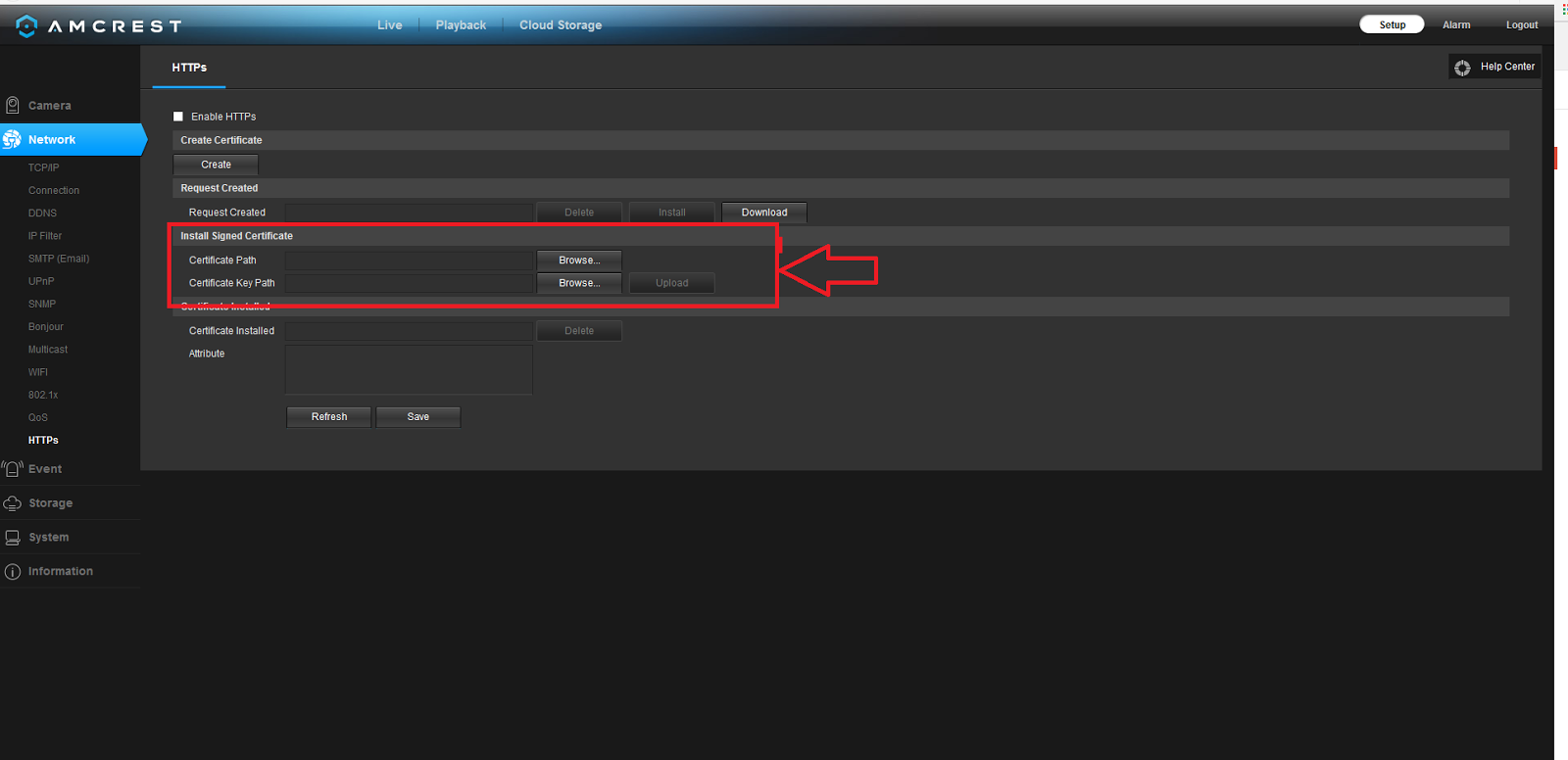Screen dimensions: 1568x760
Task: Open the Help Center
Action: click(1495, 67)
